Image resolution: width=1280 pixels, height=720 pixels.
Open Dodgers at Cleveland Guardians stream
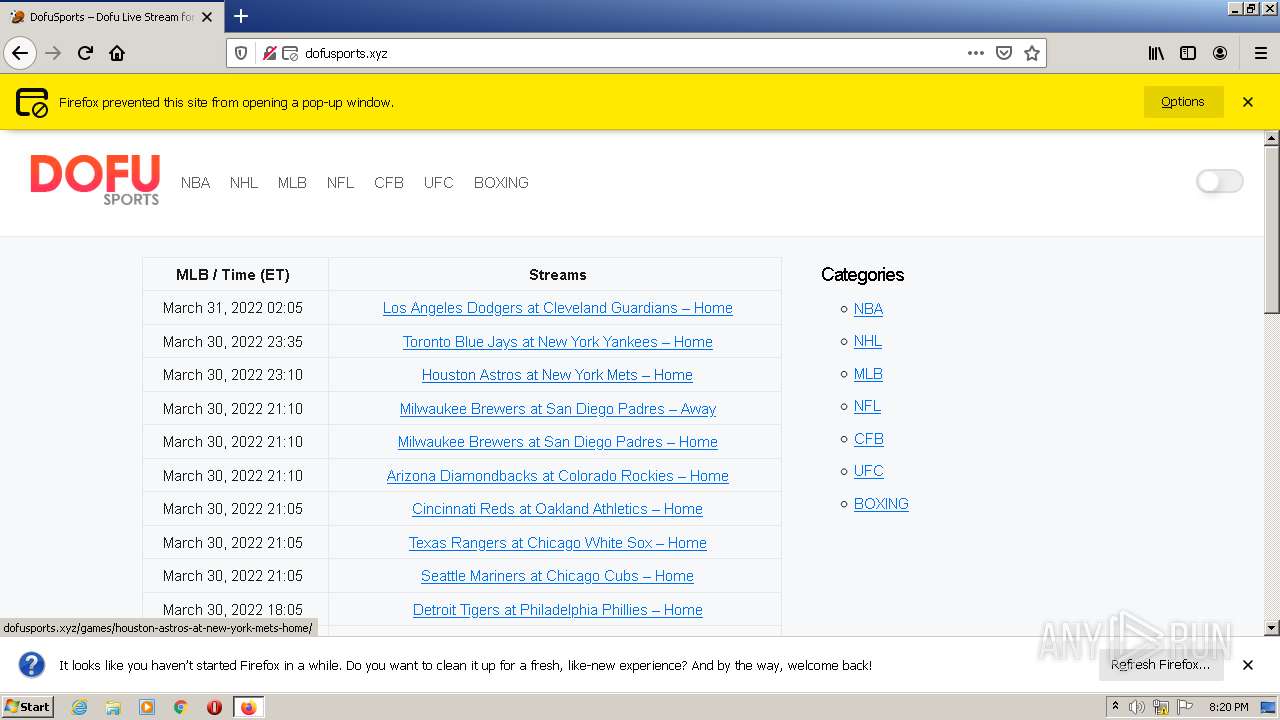click(x=558, y=308)
